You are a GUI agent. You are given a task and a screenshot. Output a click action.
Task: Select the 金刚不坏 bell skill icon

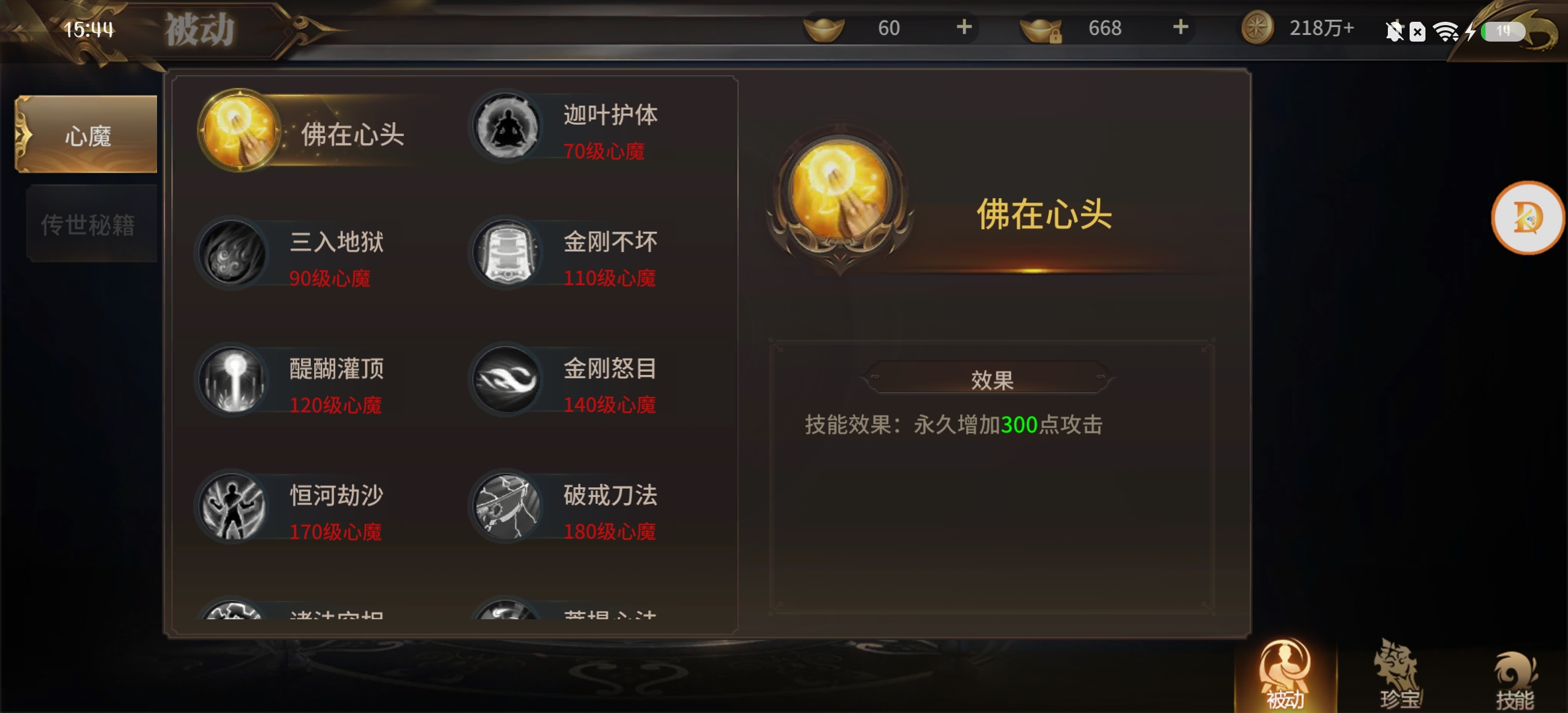(506, 254)
